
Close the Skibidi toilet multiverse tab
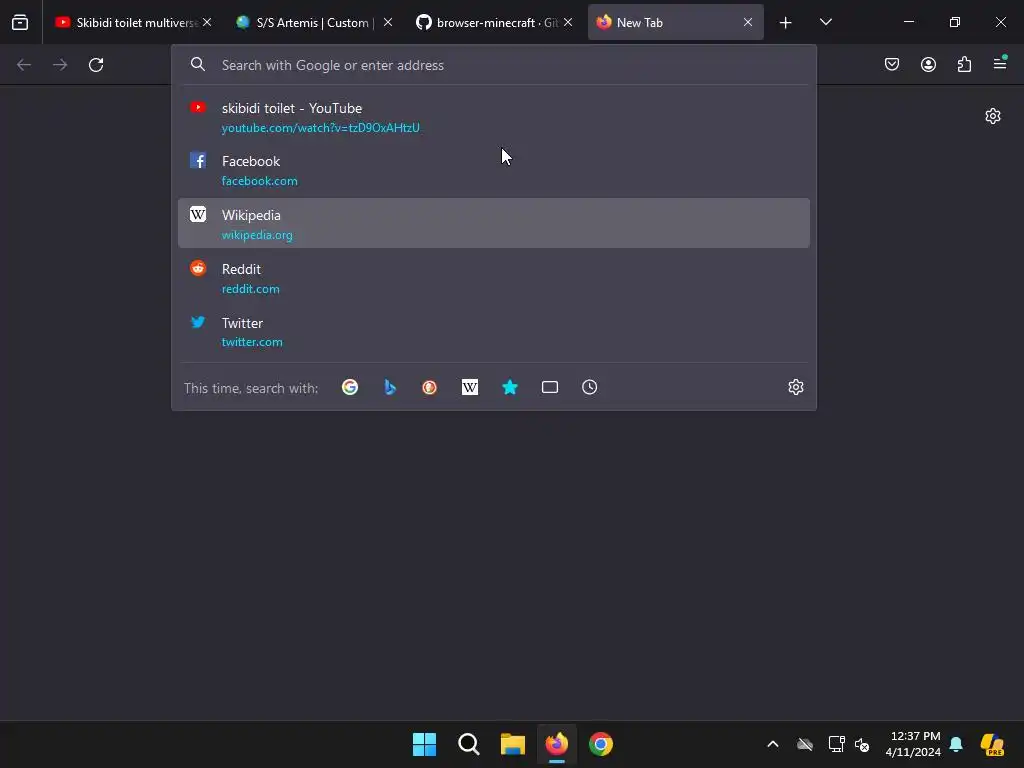pyautogui.click(x=207, y=22)
